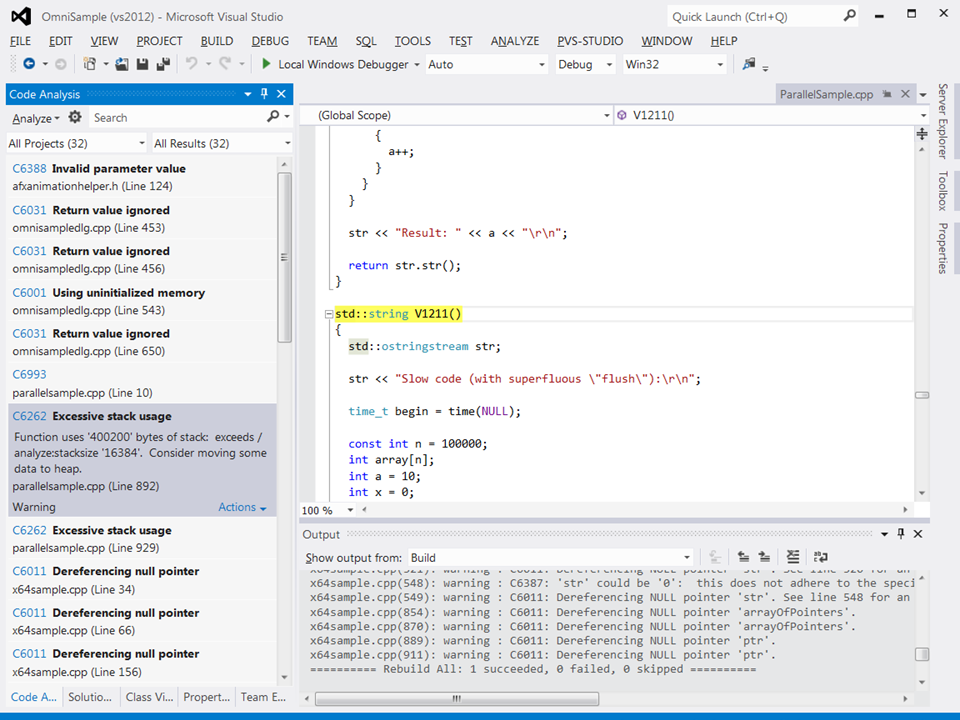Click the magnifier in Code Analysis search
This screenshot has height=720, width=960.
tap(273, 116)
